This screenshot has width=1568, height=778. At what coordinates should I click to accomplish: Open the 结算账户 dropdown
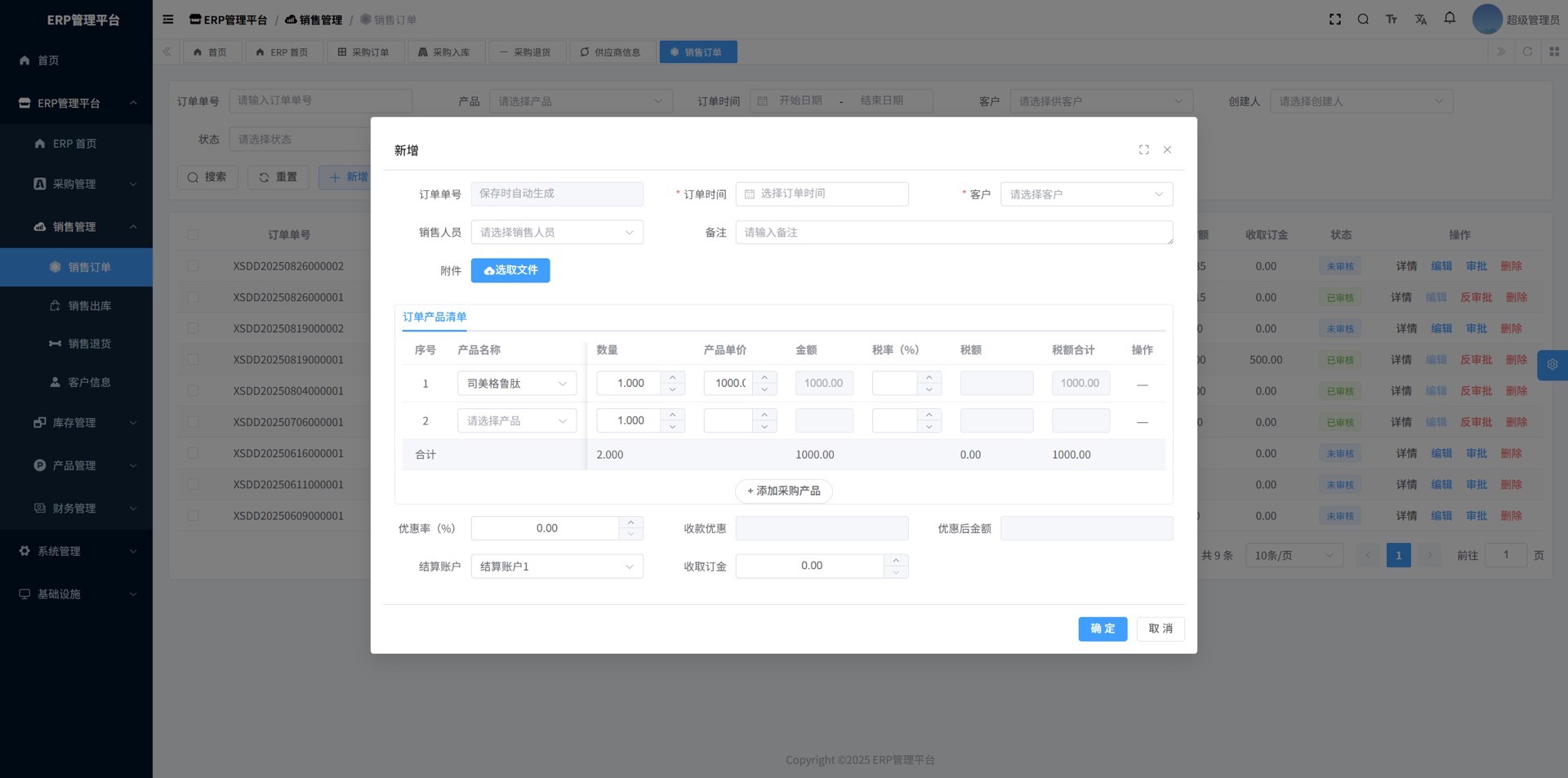(556, 567)
